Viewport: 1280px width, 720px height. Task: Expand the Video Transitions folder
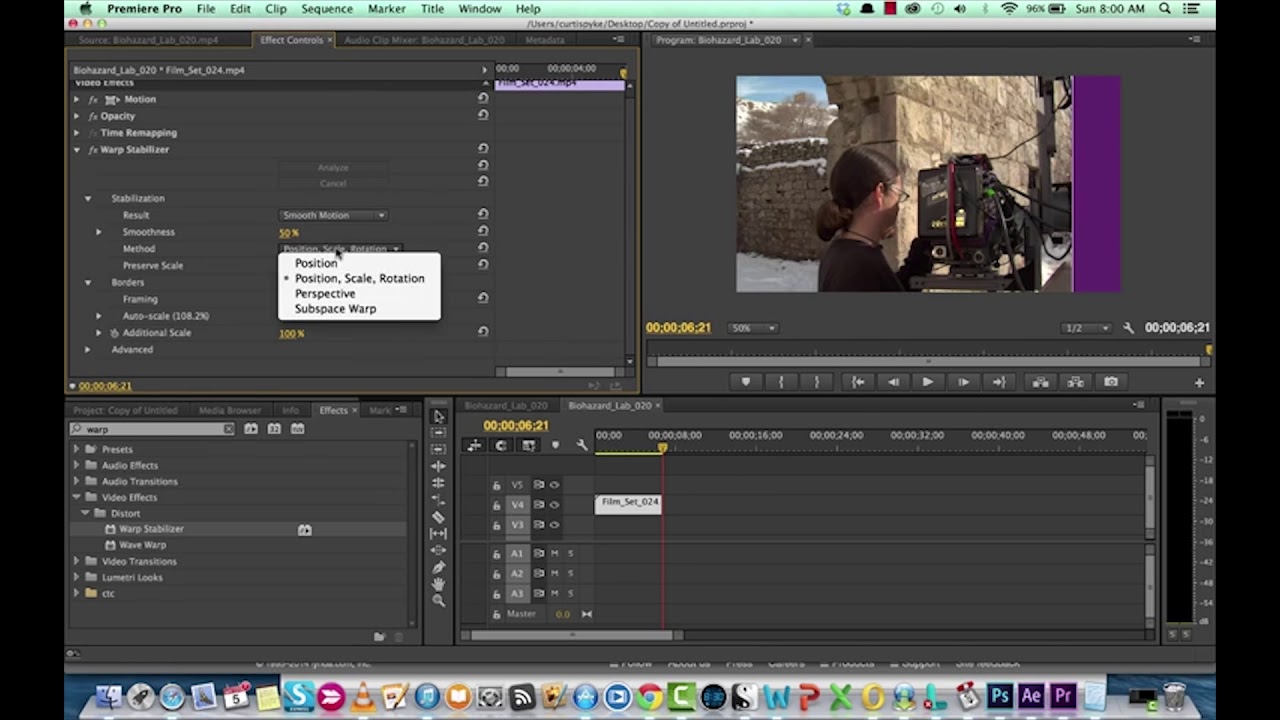pos(77,561)
